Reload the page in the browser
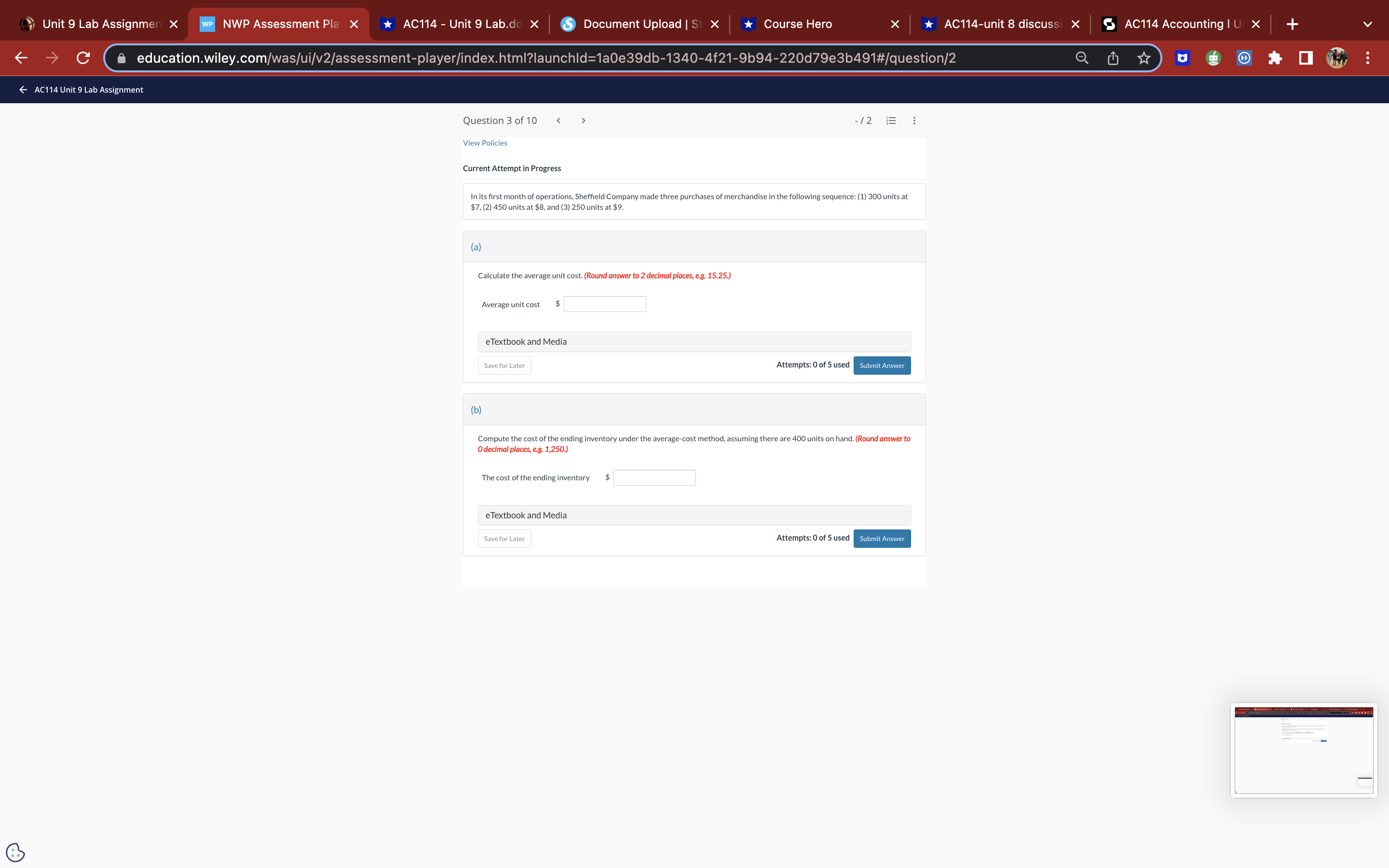The image size is (1389, 868). tap(83, 58)
